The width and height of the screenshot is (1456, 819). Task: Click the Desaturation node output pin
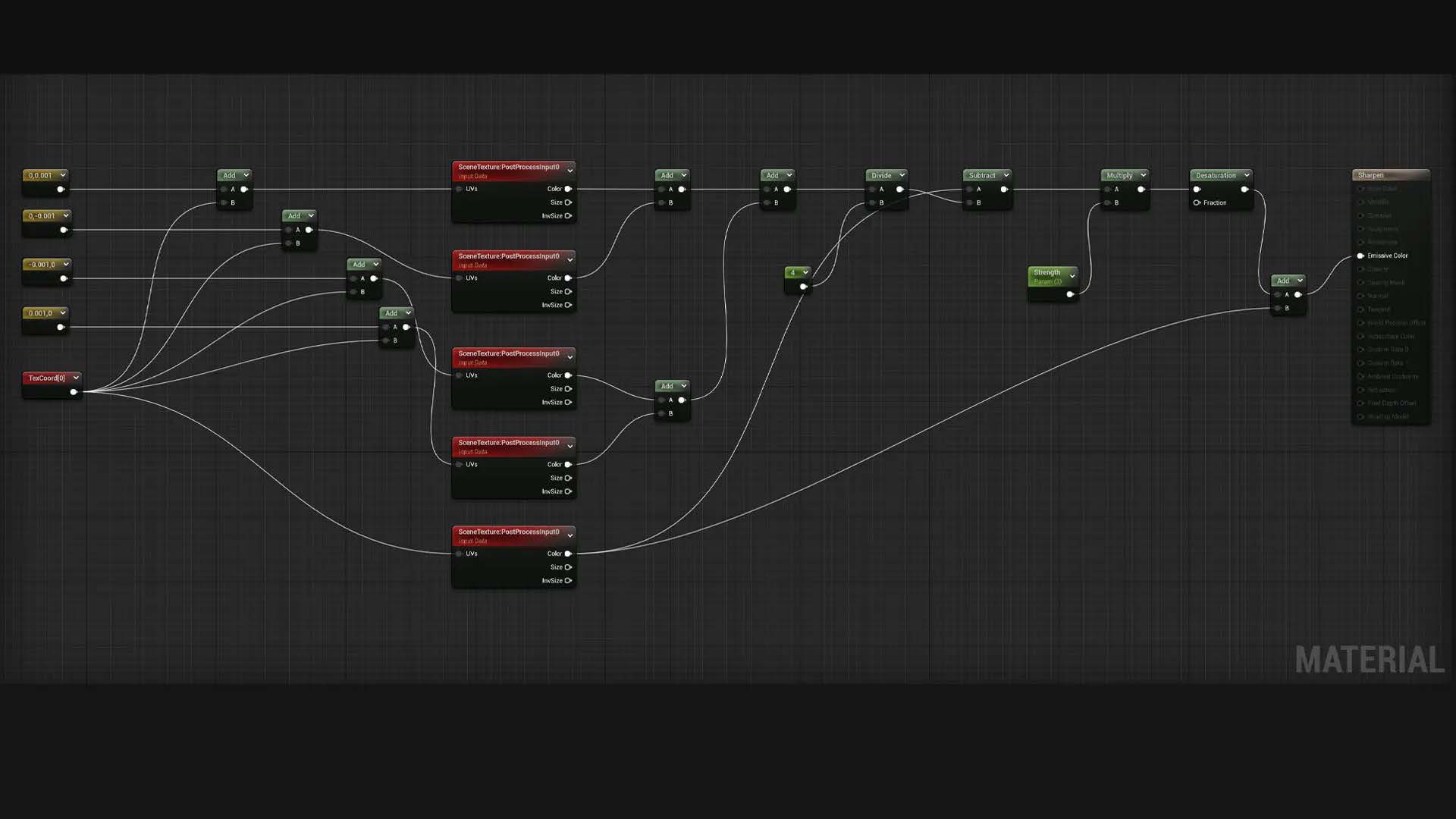click(x=1244, y=190)
